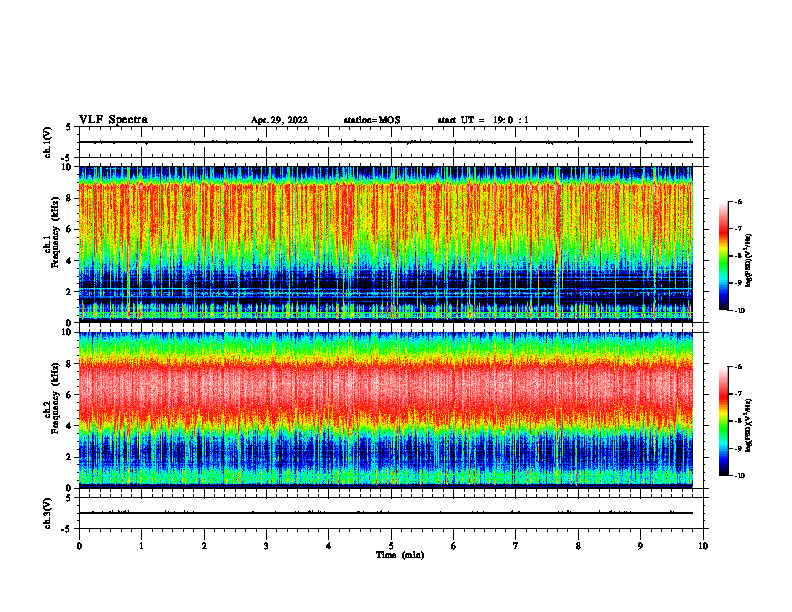The image size is (792, 612).
Task: Click the "-6" label on ch.2 color bar
Action: pyautogui.click(x=739, y=367)
